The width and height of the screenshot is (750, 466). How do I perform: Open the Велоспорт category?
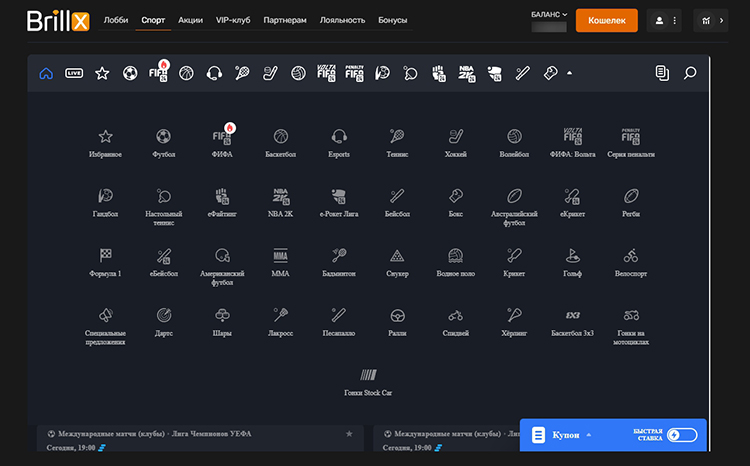pyautogui.click(x=630, y=260)
